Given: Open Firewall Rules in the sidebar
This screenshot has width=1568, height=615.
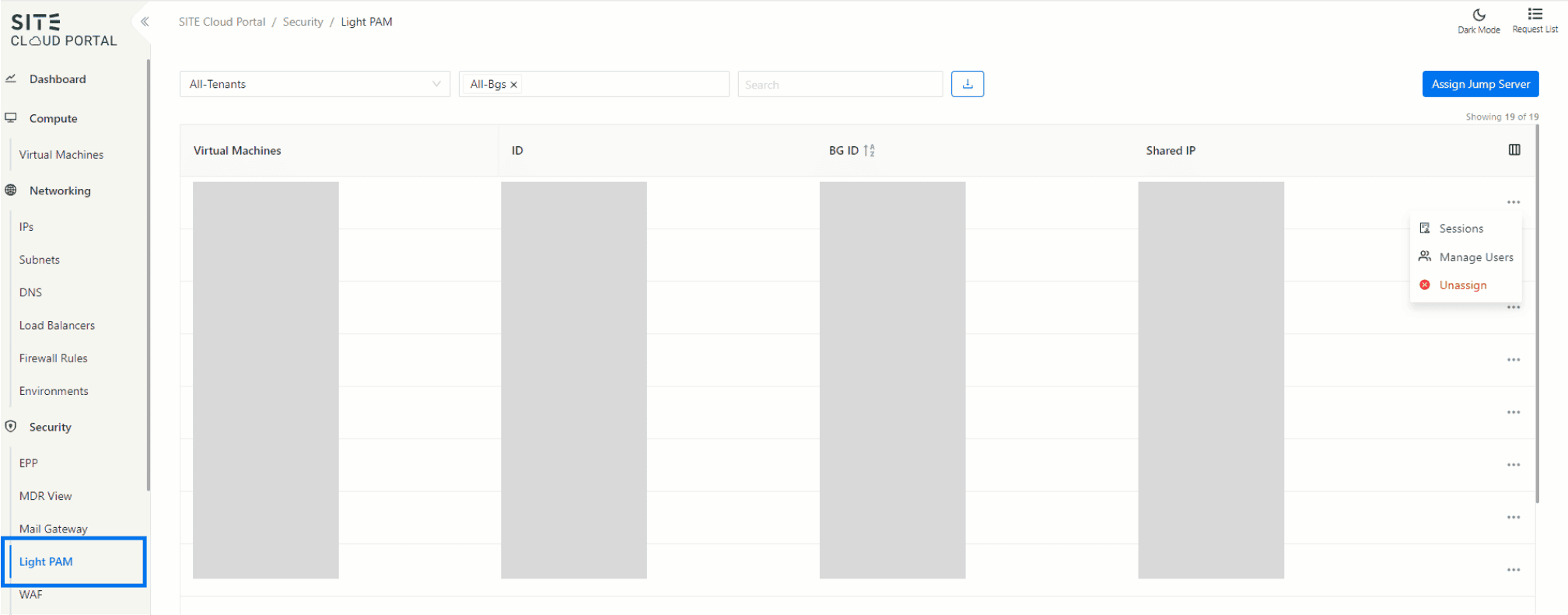Looking at the screenshot, I should (54, 358).
